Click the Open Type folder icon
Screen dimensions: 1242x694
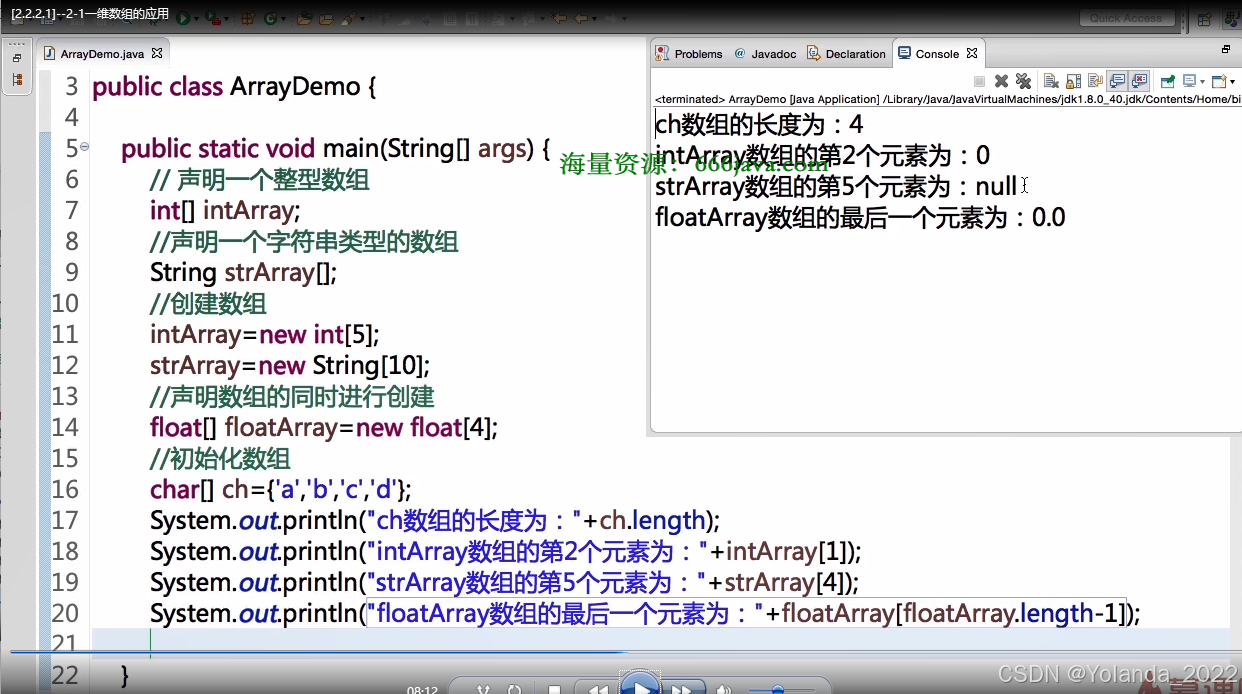(x=304, y=18)
